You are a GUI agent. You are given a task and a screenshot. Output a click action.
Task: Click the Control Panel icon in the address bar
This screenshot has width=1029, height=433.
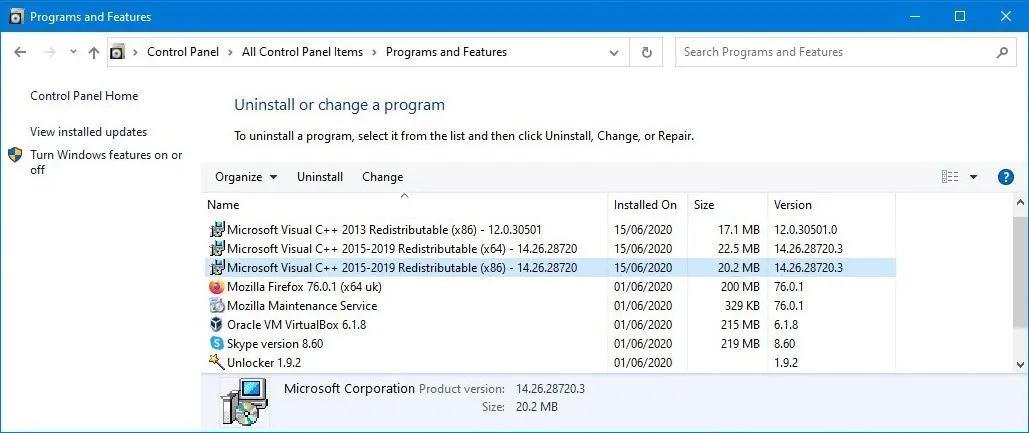click(117, 52)
